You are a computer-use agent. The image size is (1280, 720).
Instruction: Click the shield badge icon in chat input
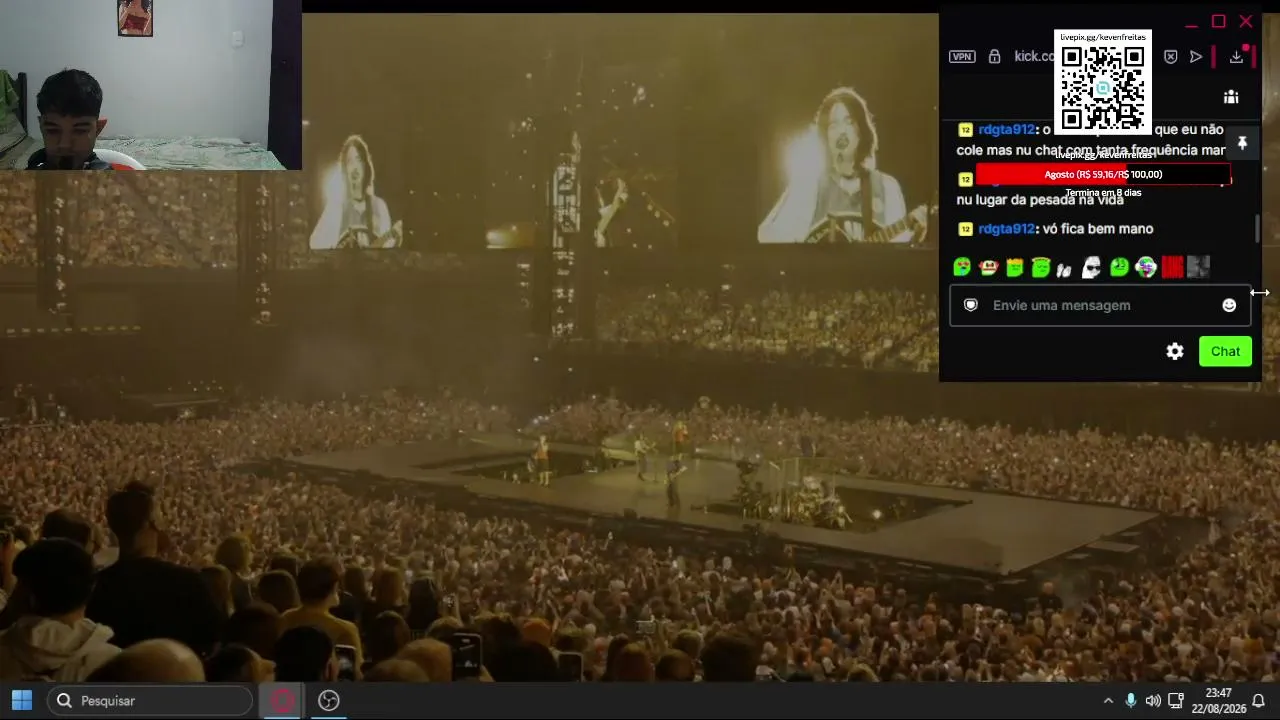click(x=970, y=305)
